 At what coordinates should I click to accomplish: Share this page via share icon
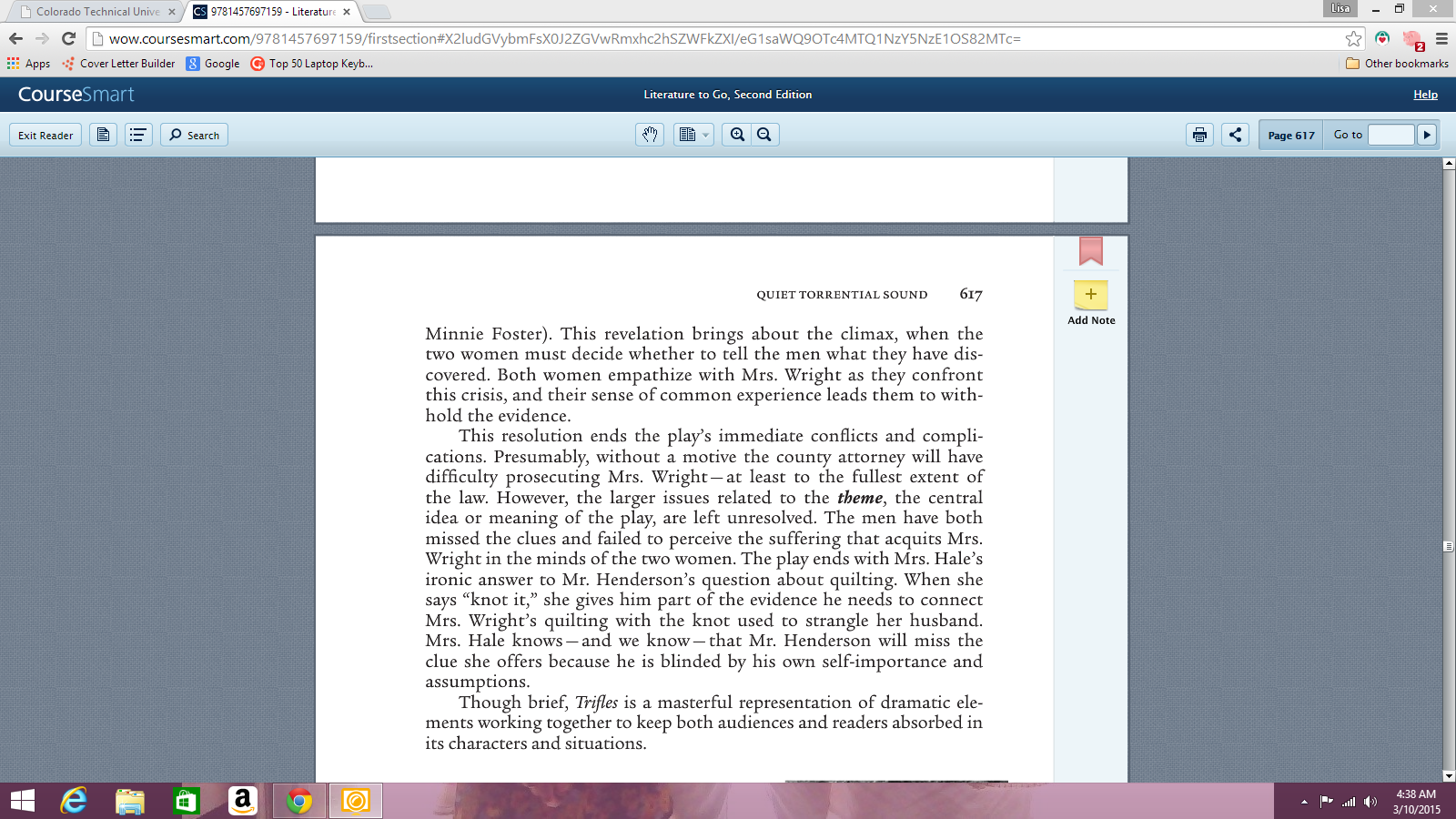tap(1235, 135)
